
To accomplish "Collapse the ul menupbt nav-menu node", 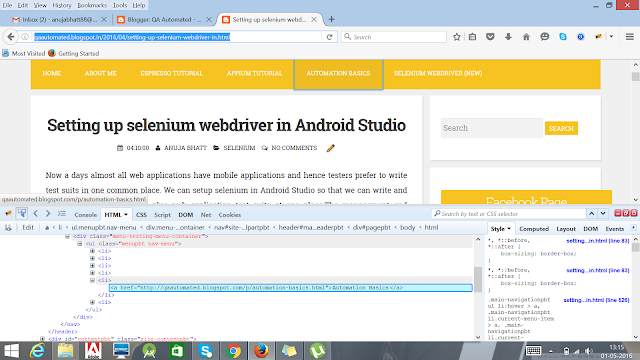I will click(x=80, y=244).
